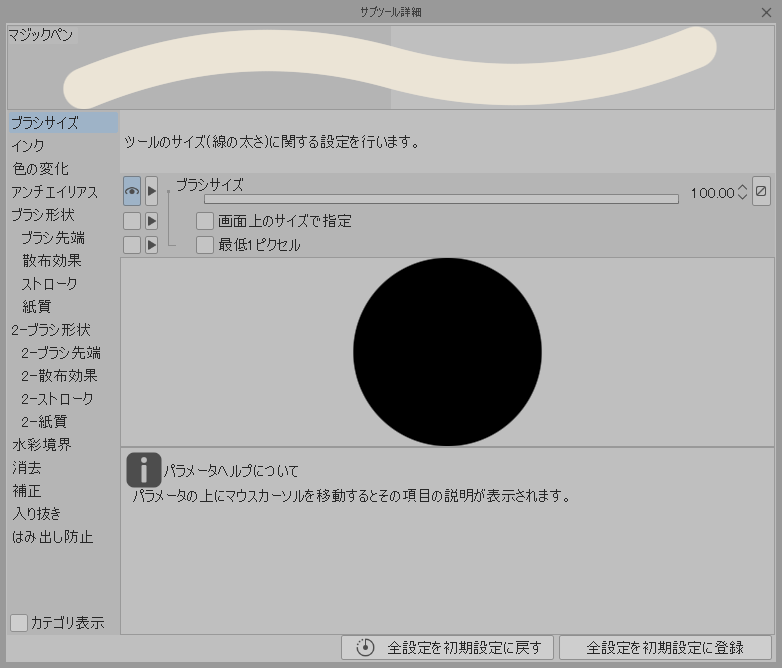The image size is (782, 668).
Task: Click the ブラシサイズ slider bar
Action: pyautogui.click(x=441, y=199)
